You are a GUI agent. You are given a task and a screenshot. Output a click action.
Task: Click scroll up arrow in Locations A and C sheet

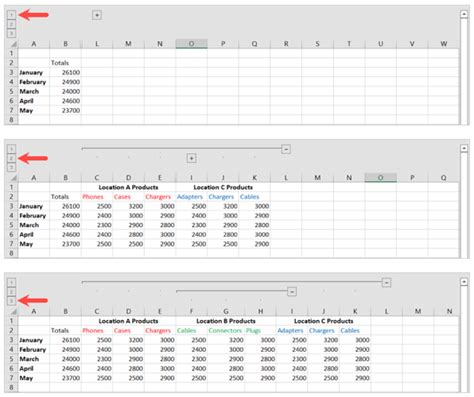pyautogui.click(x=464, y=148)
